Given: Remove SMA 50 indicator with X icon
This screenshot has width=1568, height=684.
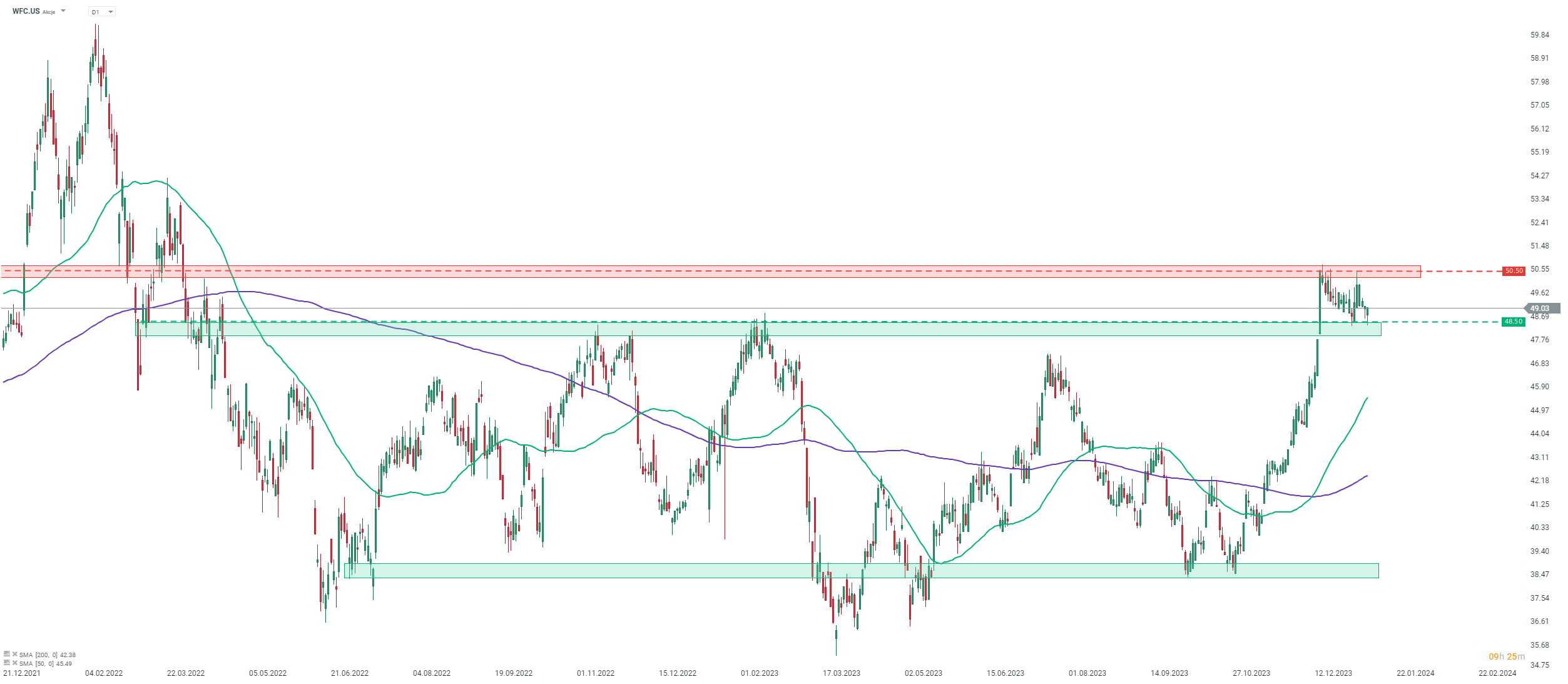Looking at the screenshot, I should click(14, 663).
